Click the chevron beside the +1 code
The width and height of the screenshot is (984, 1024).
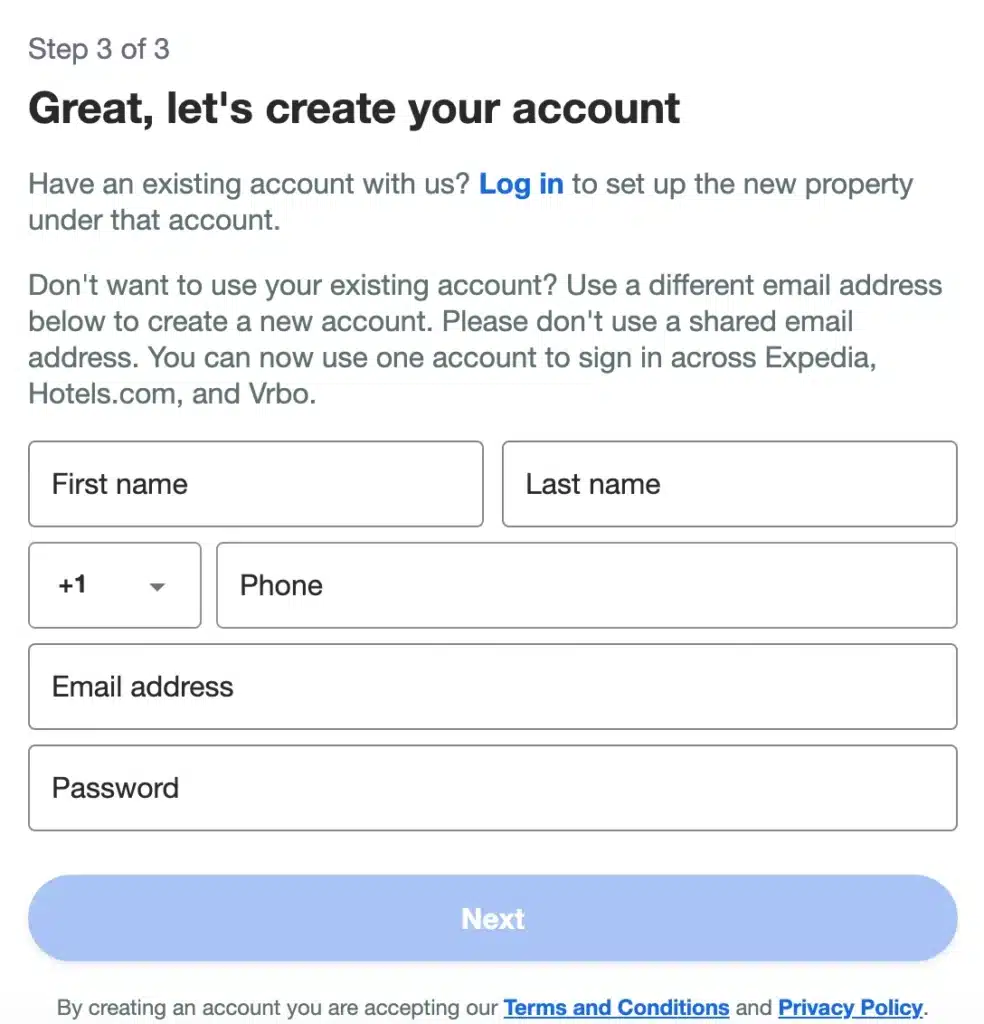tap(156, 588)
